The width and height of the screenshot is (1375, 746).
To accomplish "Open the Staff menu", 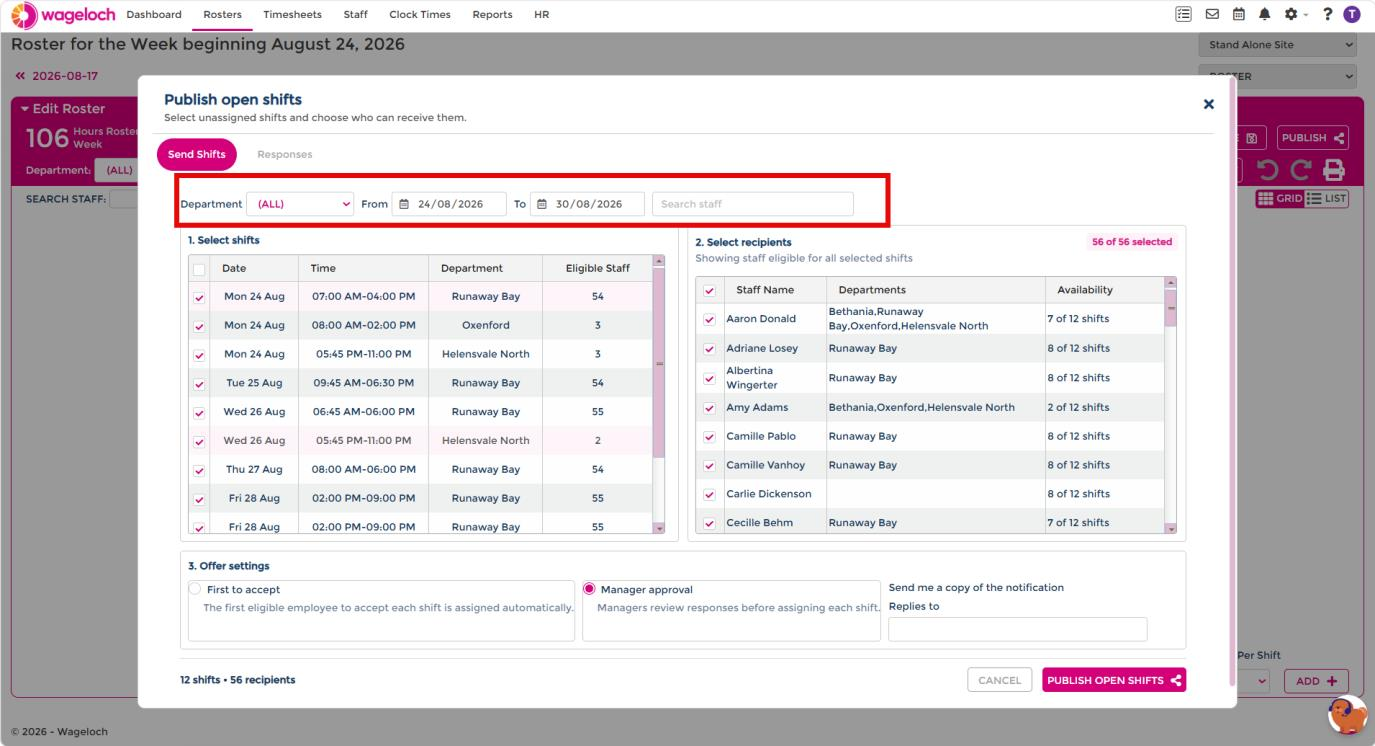I will coord(354,14).
